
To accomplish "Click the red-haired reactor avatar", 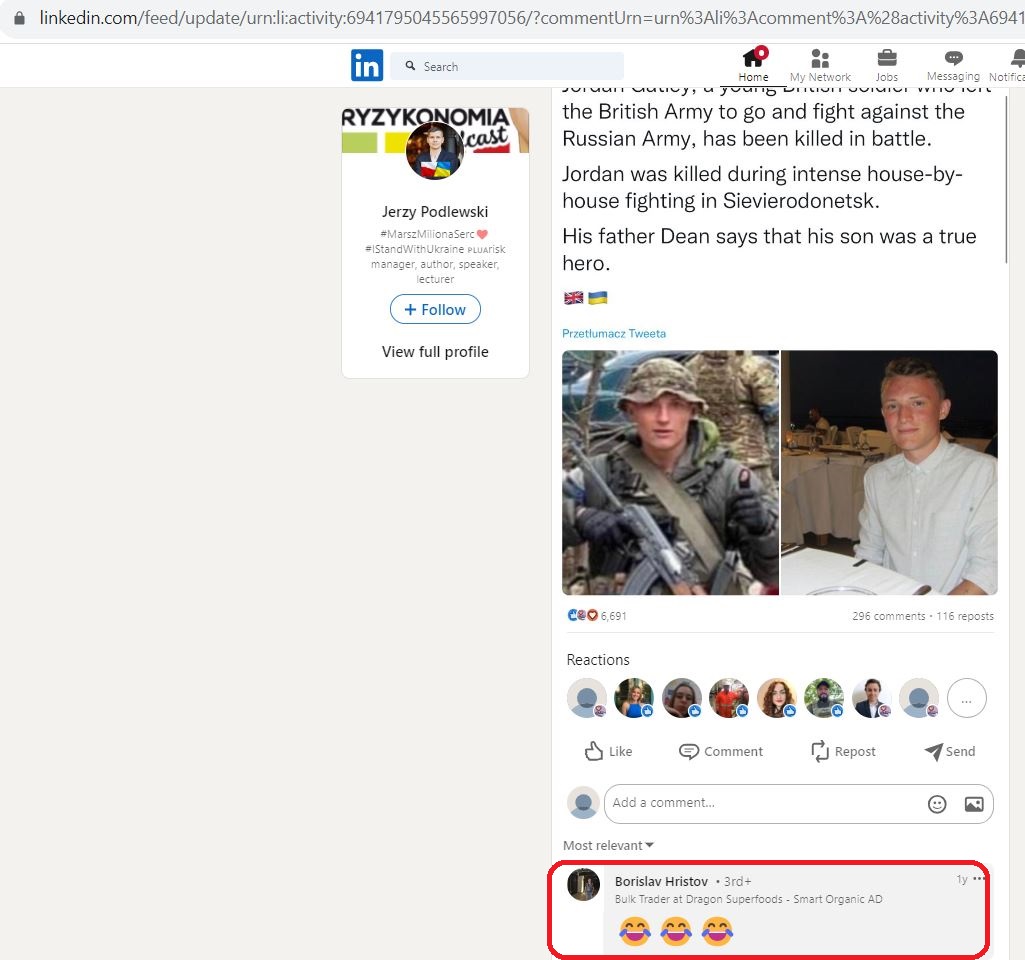I will 777,698.
